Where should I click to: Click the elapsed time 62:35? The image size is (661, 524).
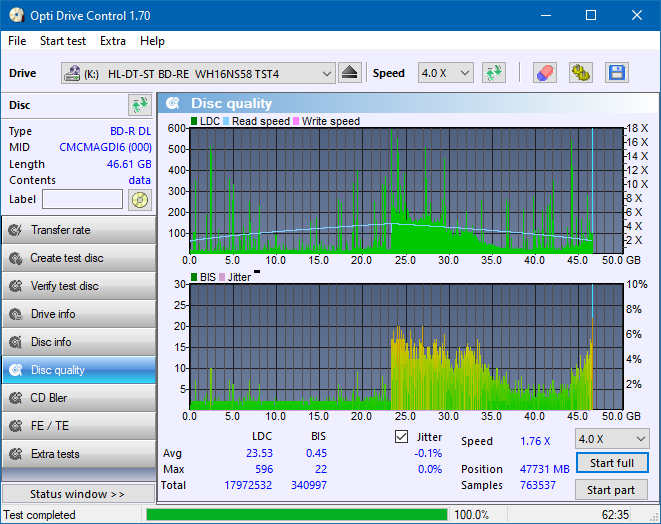pos(615,515)
